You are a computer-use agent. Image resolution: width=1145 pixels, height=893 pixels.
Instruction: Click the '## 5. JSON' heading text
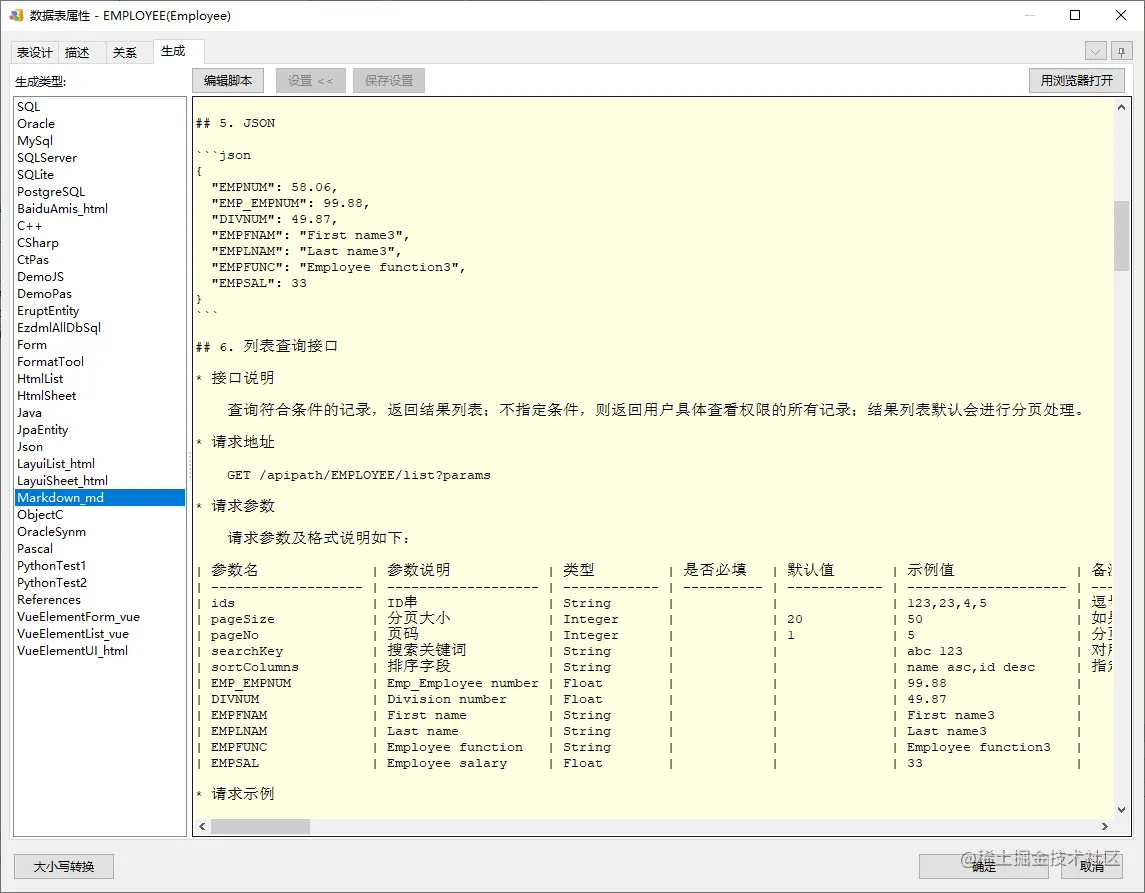pyautogui.click(x=235, y=123)
